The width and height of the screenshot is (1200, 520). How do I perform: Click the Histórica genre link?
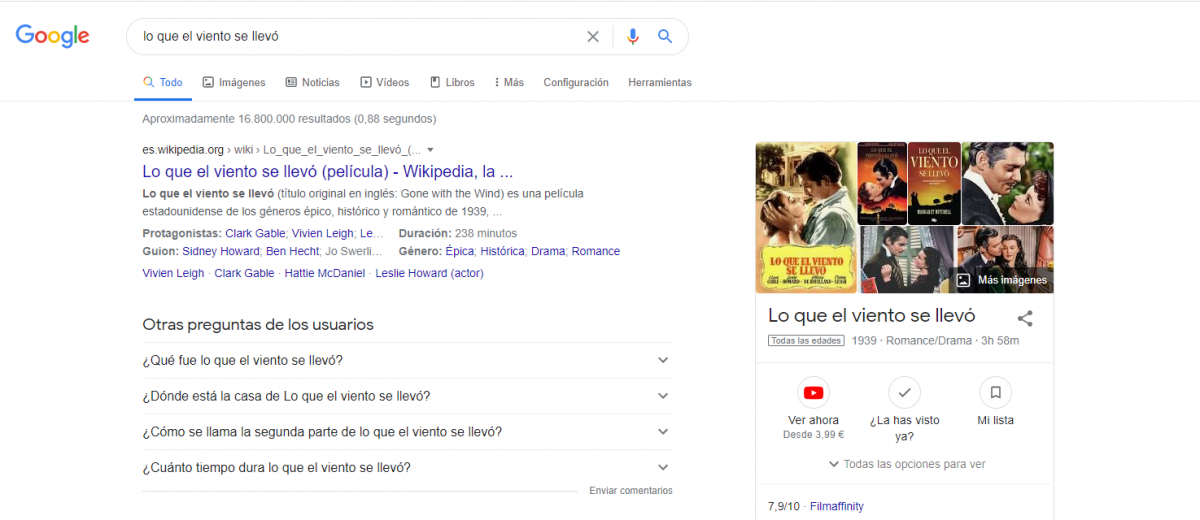tap(504, 251)
